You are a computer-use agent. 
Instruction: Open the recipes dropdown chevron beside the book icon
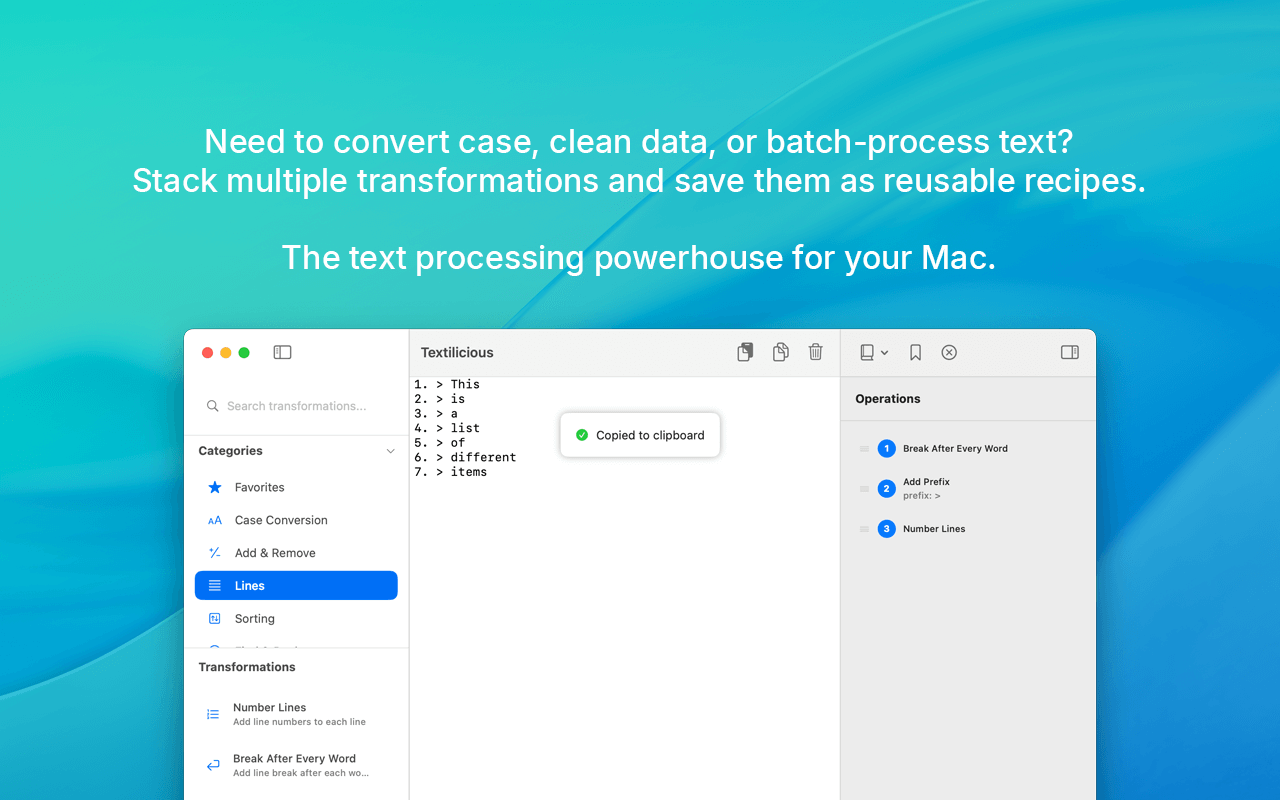tap(884, 352)
